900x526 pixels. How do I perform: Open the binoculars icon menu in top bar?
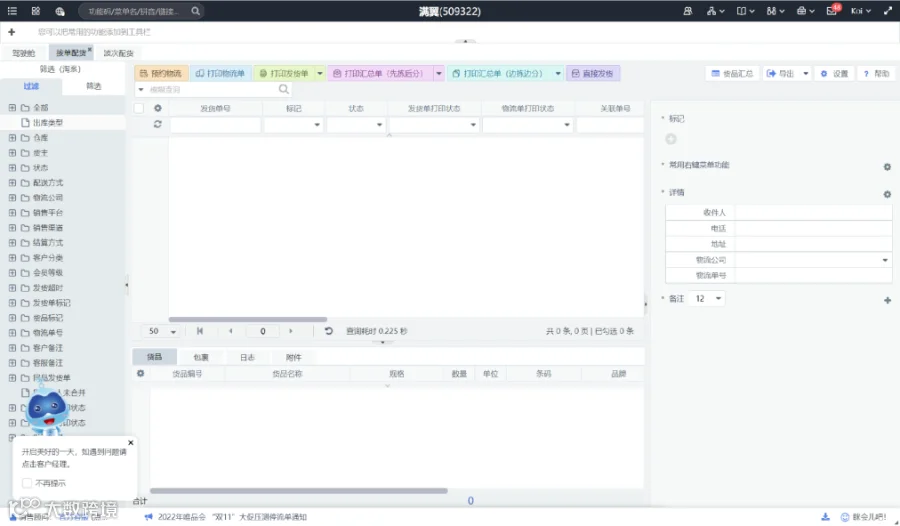[x=775, y=11]
